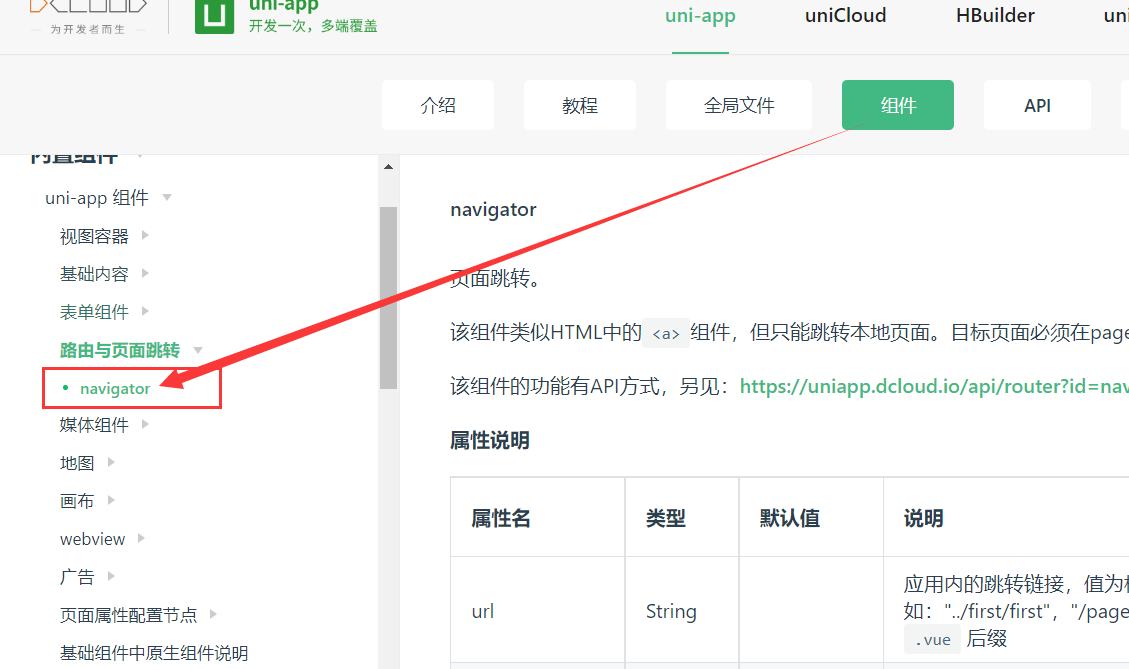The image size is (1129, 669).
Task: Select the 介绍 section button
Action: pos(438,105)
